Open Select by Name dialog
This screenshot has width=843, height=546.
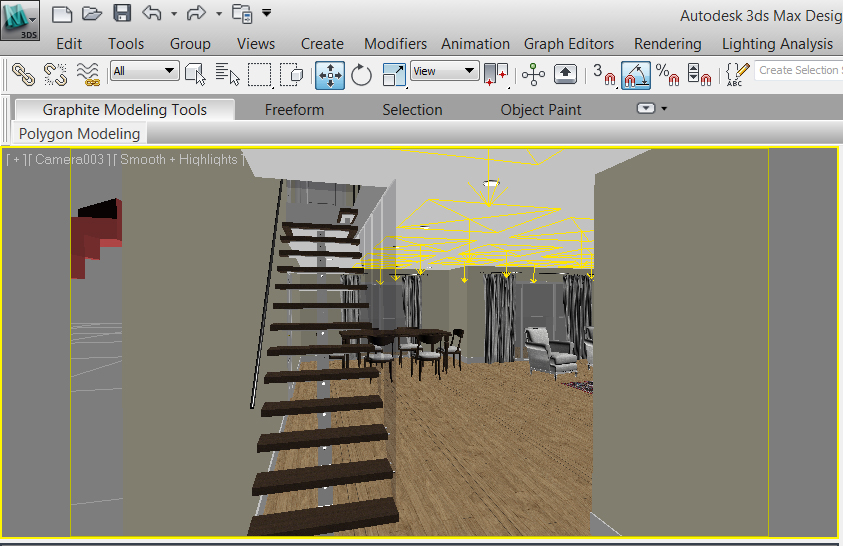coord(227,74)
